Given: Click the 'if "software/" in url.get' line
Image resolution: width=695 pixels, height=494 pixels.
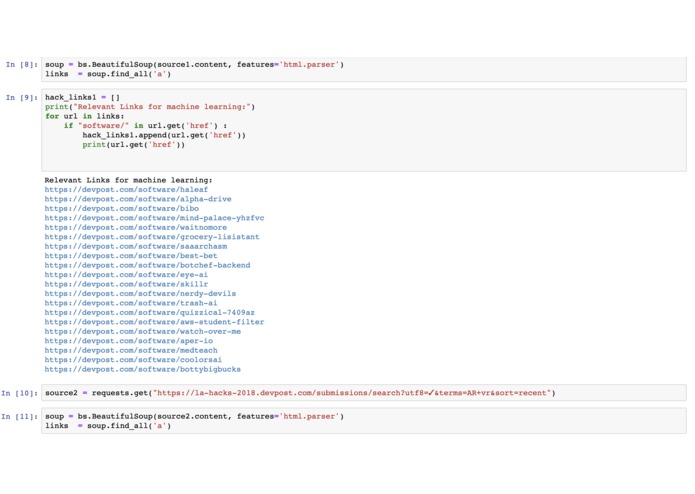Looking at the screenshot, I should (x=145, y=126).
